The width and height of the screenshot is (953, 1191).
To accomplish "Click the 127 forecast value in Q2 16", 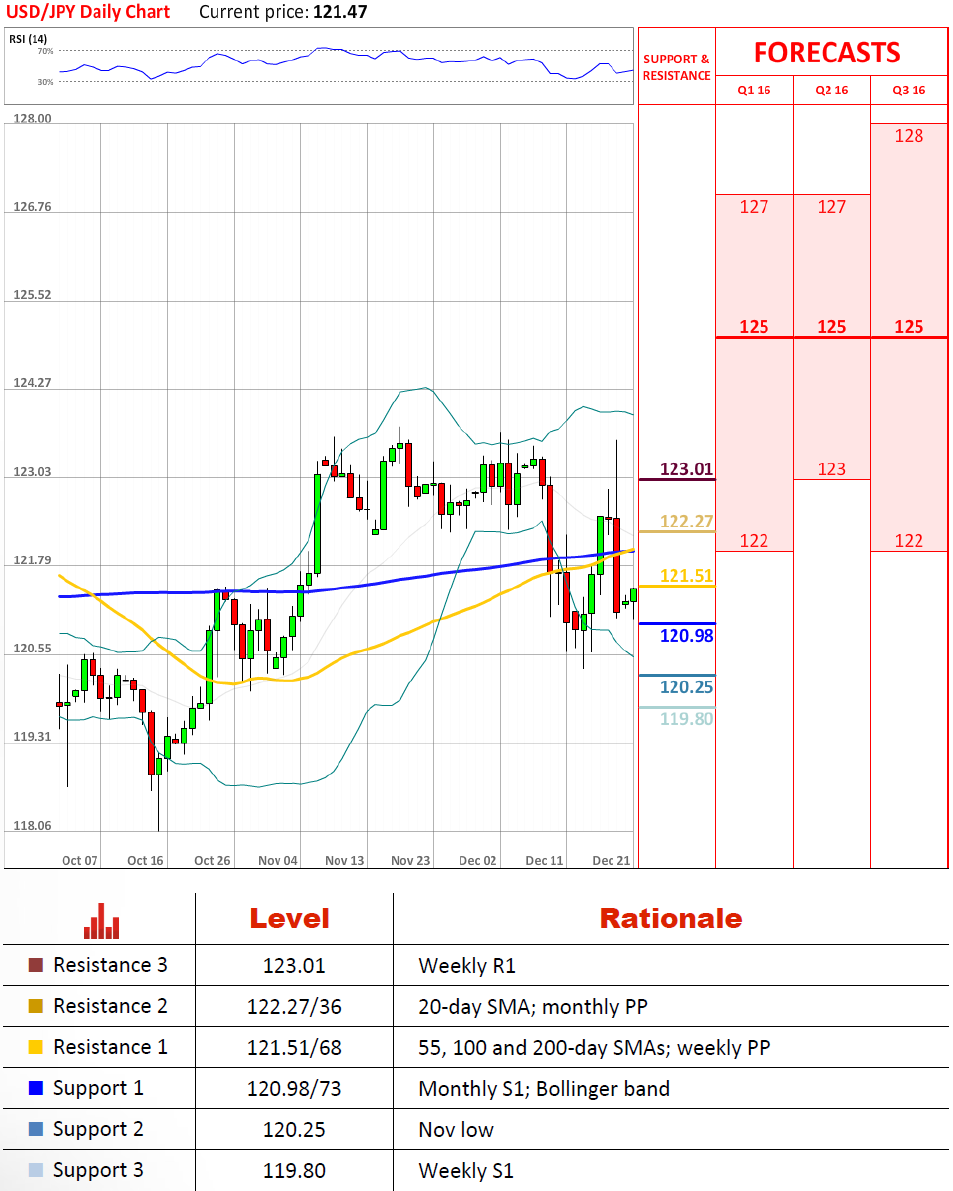I will [x=832, y=207].
